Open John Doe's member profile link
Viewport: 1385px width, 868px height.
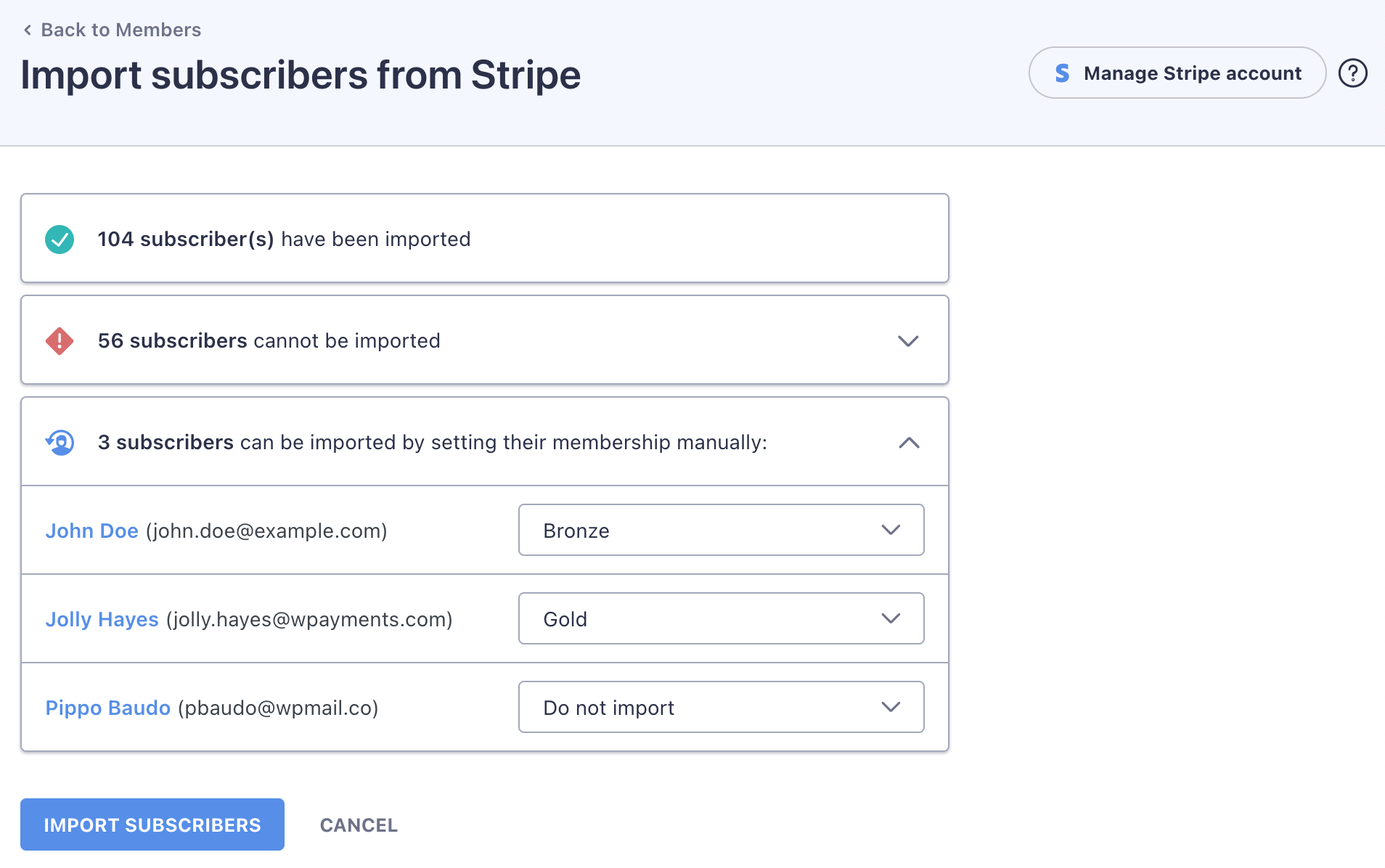coord(92,531)
